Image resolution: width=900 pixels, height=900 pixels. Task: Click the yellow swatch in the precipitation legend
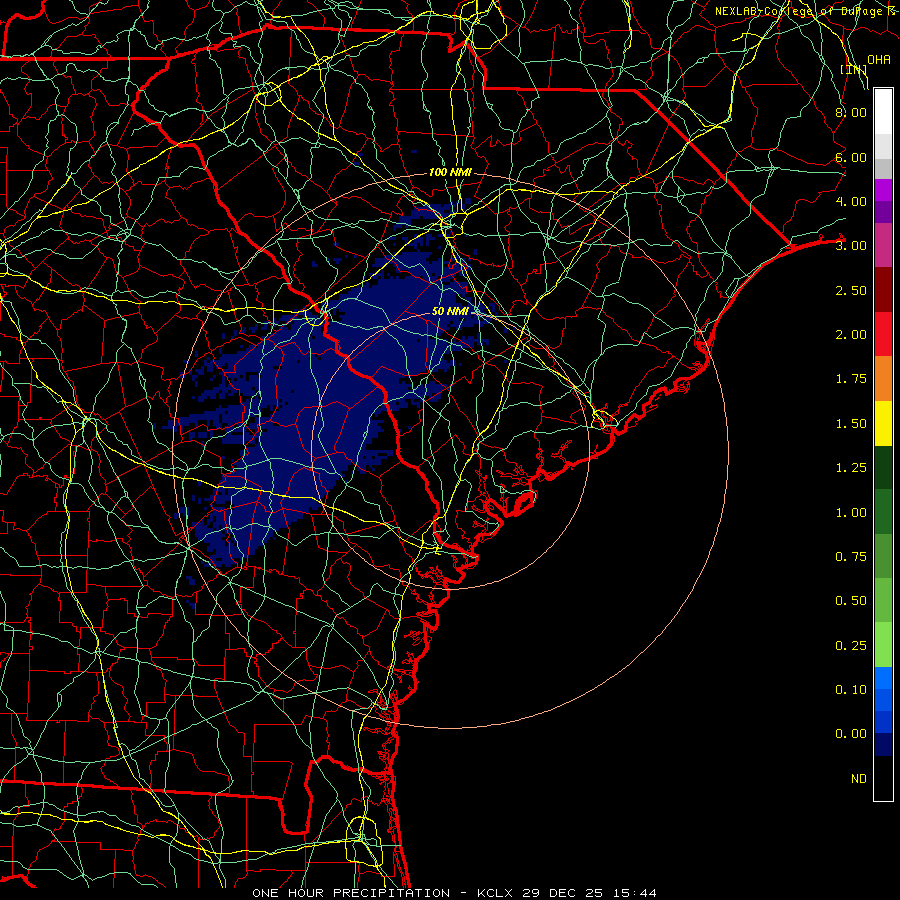pos(883,423)
